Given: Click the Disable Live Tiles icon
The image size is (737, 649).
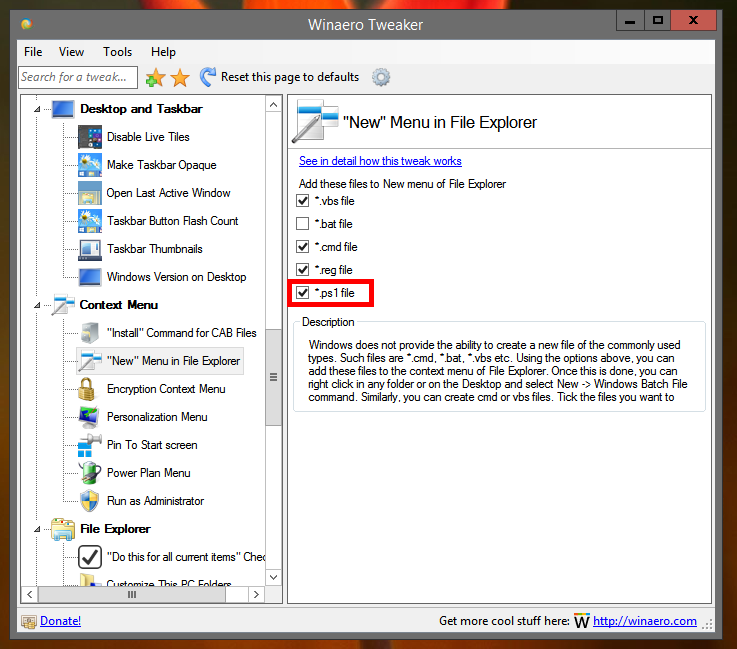Looking at the screenshot, I should point(90,137).
